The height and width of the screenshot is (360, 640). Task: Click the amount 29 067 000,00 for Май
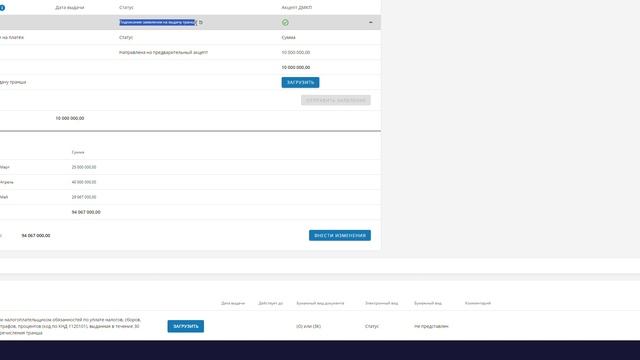pyautogui.click(x=84, y=197)
